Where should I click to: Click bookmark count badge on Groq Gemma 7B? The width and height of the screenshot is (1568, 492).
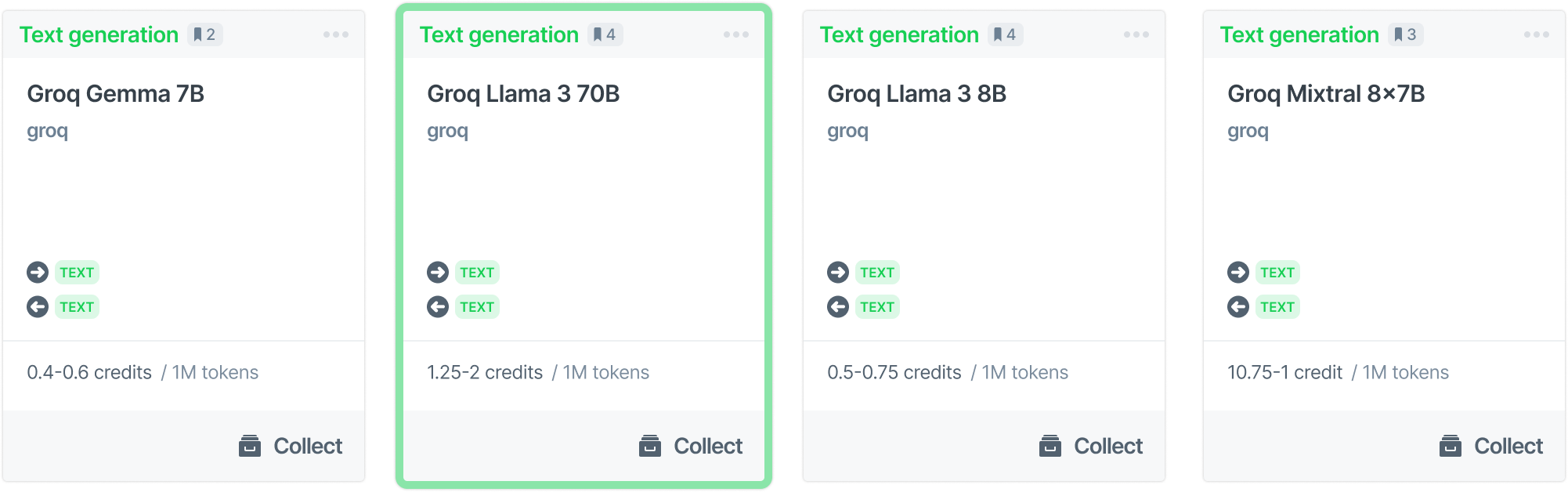(x=205, y=34)
